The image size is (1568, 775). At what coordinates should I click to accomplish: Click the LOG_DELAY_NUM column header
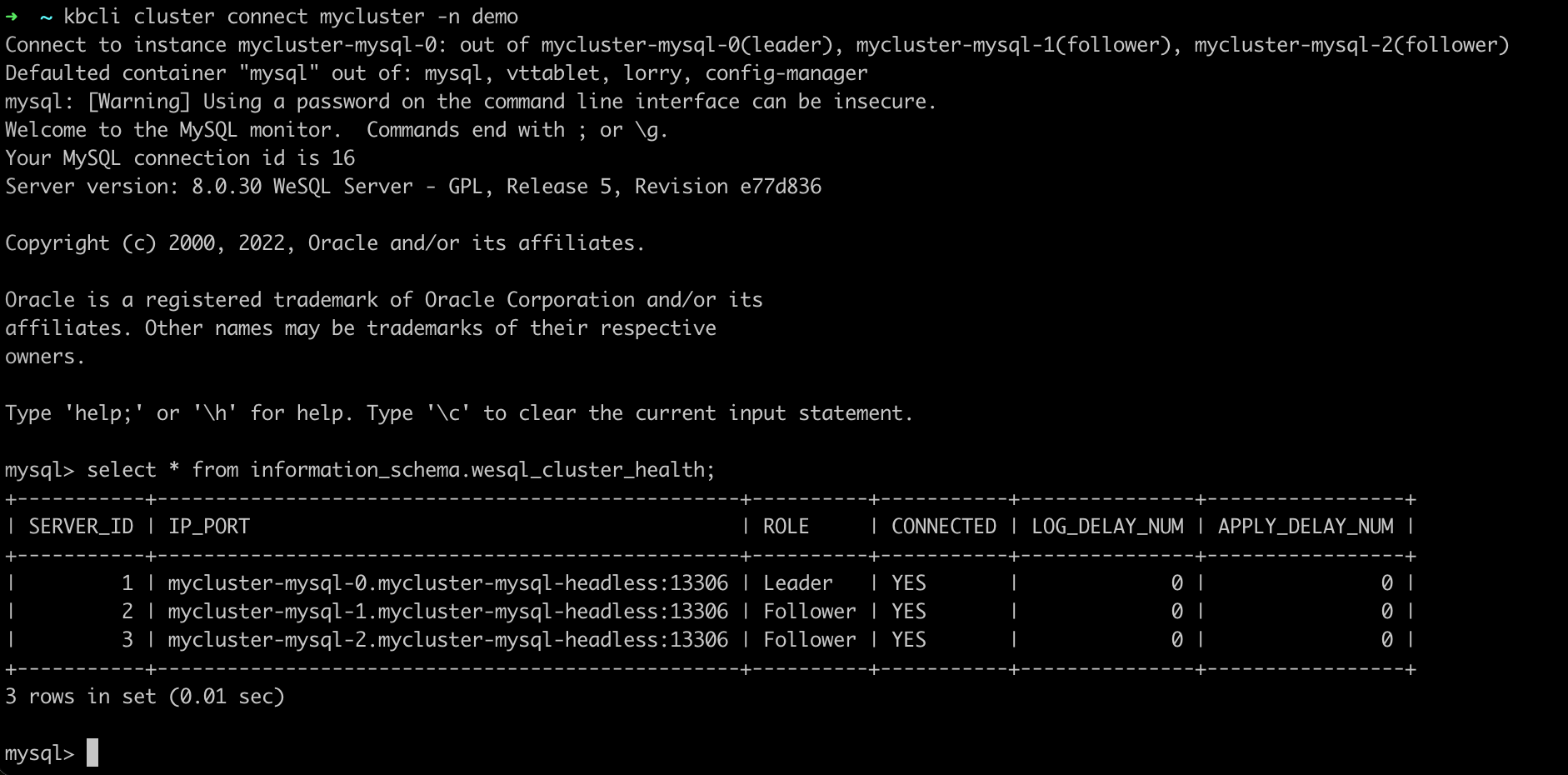1107,527
